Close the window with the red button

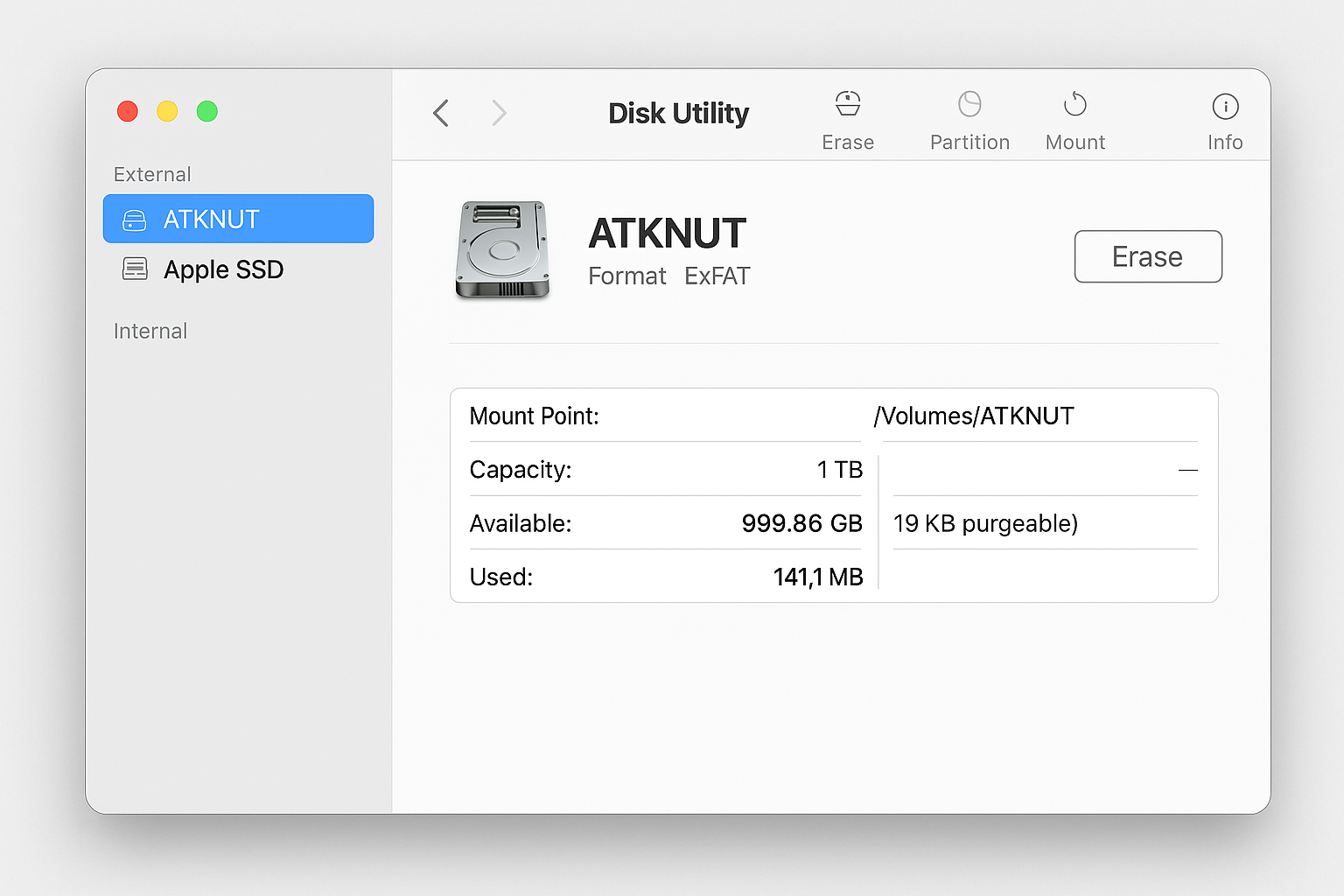coord(128,111)
